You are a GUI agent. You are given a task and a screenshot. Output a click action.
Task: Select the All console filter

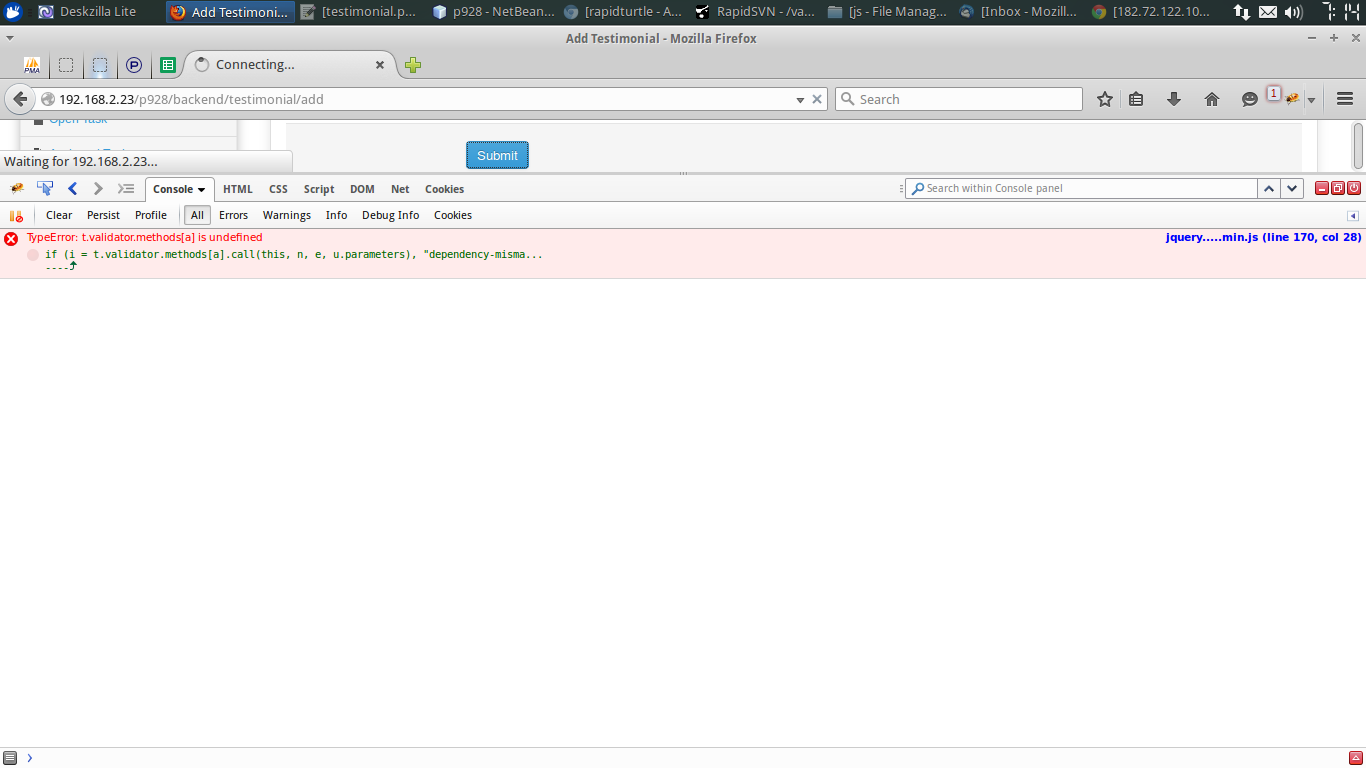[x=197, y=215]
